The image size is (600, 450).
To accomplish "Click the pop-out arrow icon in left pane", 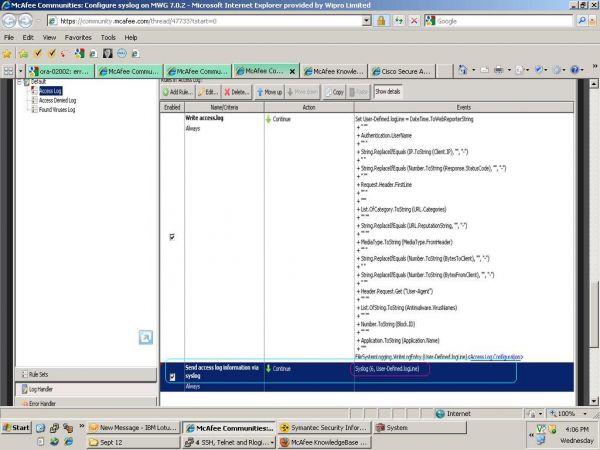I will (x=145, y=337).
